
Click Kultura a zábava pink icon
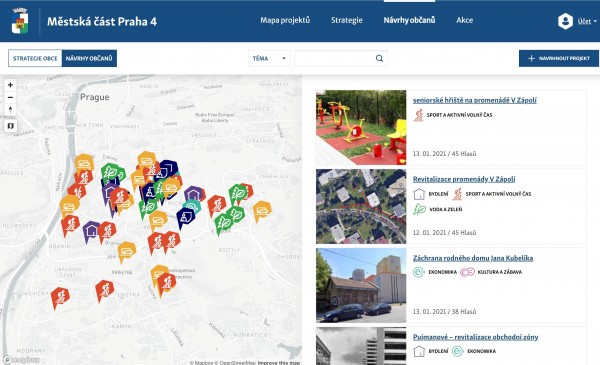pos(467,272)
